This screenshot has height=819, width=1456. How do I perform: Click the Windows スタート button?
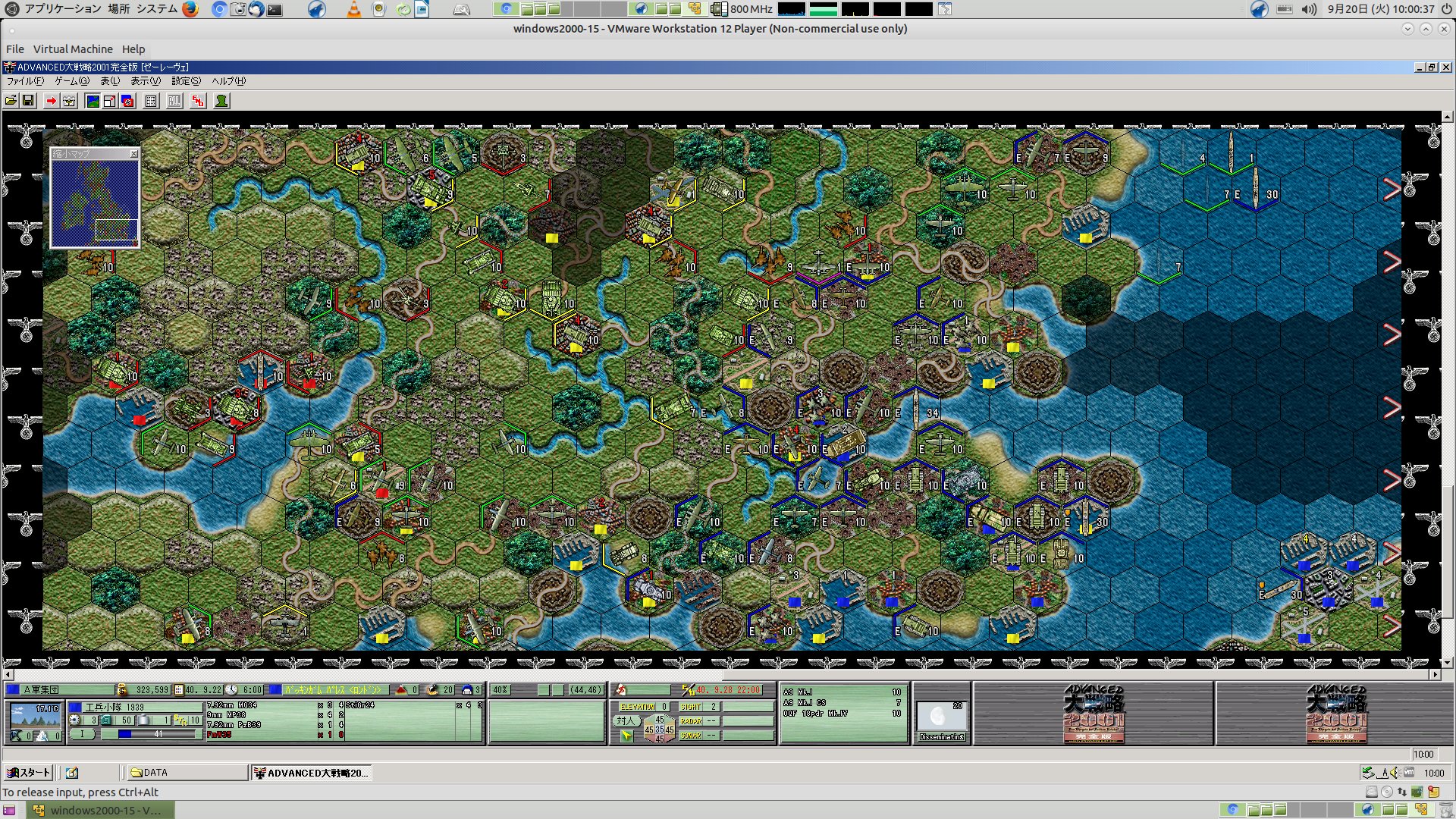[28, 773]
